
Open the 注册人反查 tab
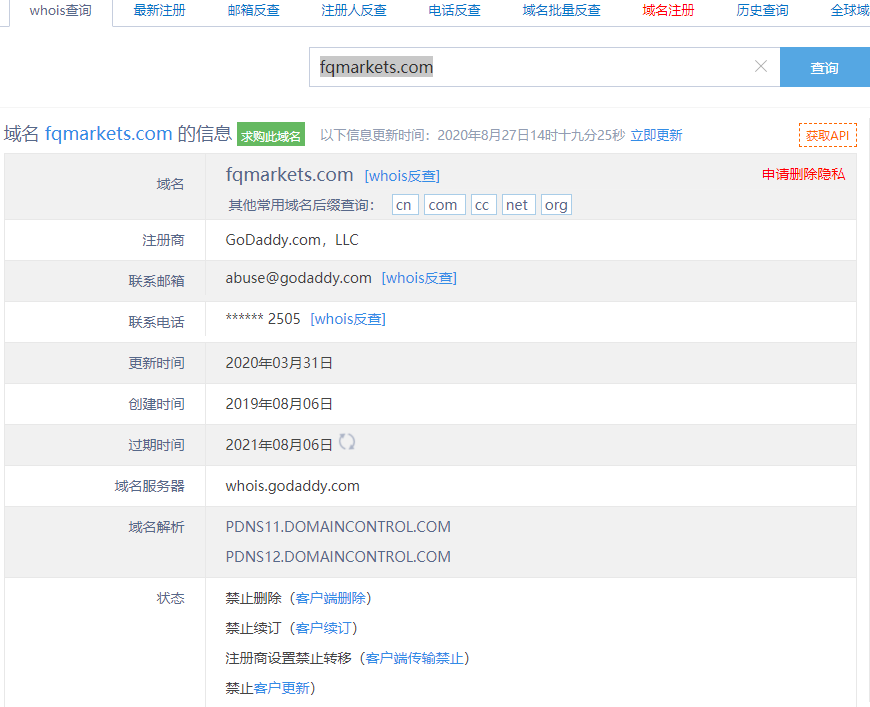pos(354,11)
